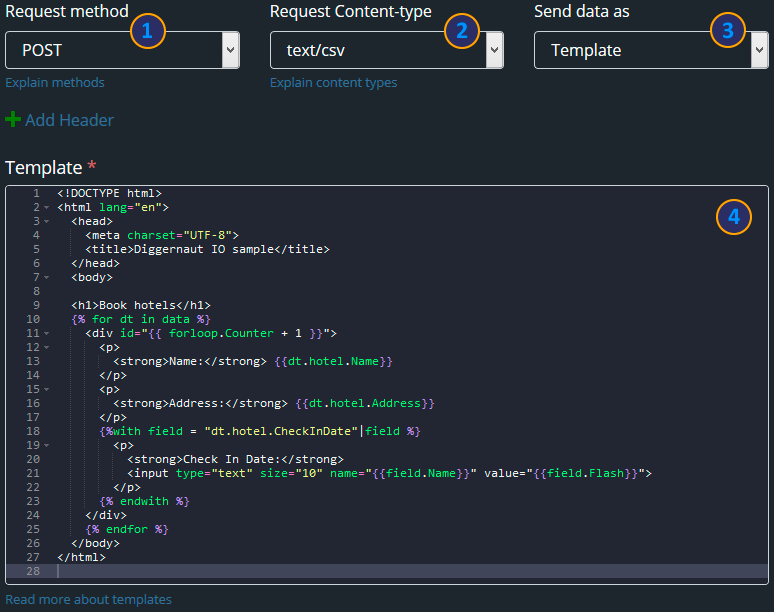
Task: Fold the paragraph block on line 15
Action: coord(47,390)
